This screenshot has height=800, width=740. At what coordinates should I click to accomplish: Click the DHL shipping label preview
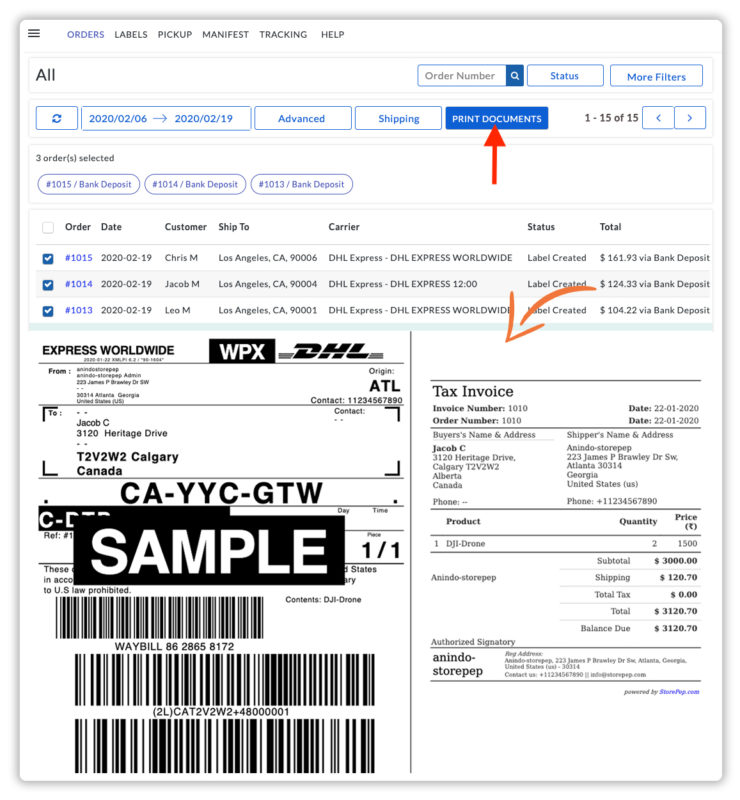click(x=221, y=556)
